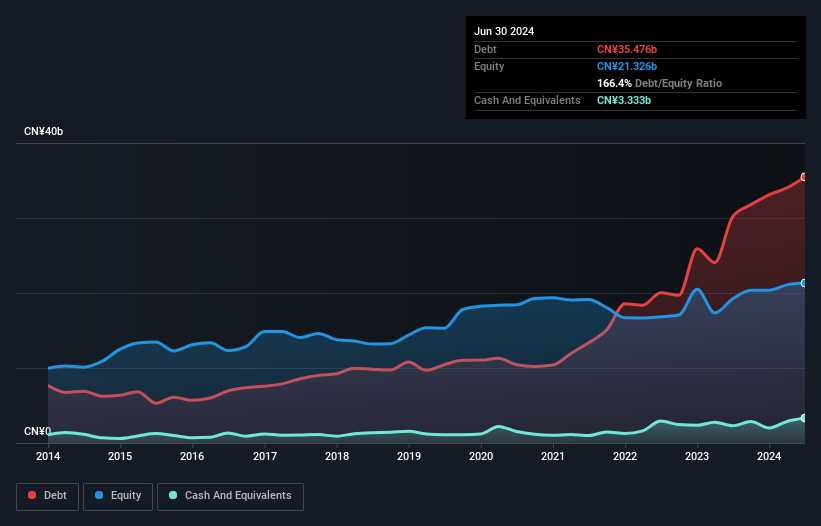Click the 2017 x-axis label
The image size is (821, 526).
point(265,456)
